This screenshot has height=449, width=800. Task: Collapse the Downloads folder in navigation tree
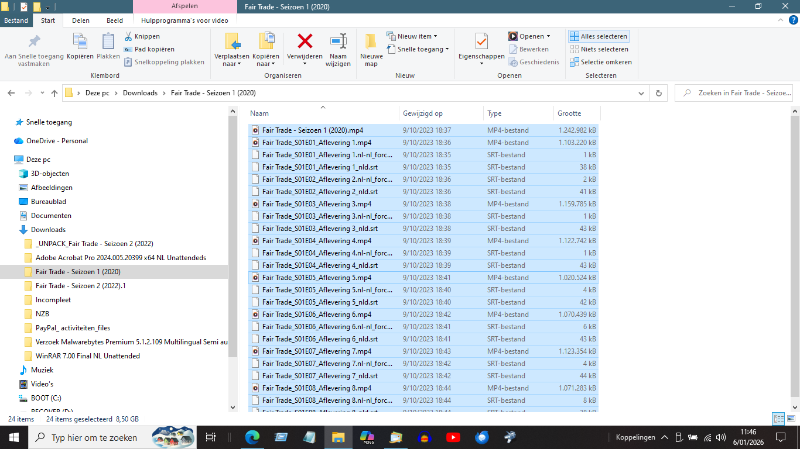point(11,229)
